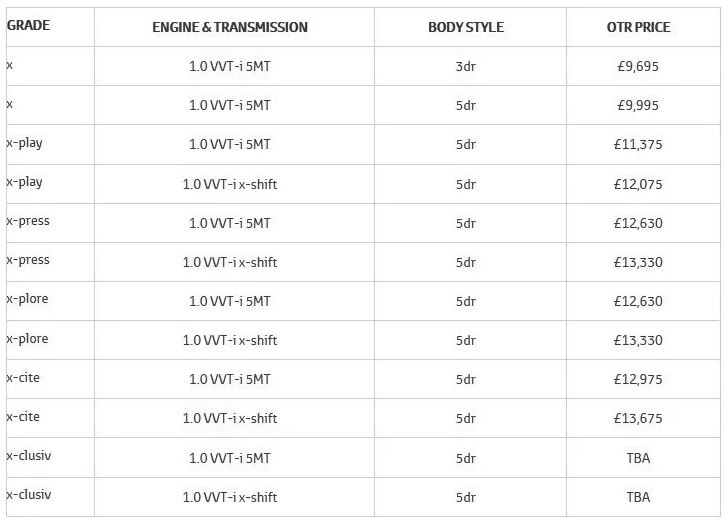Click x-clusiv grade in x-shift row

[29, 494]
